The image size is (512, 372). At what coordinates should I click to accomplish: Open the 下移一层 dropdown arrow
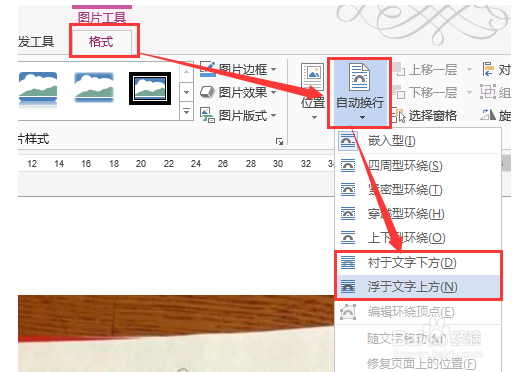(469, 92)
